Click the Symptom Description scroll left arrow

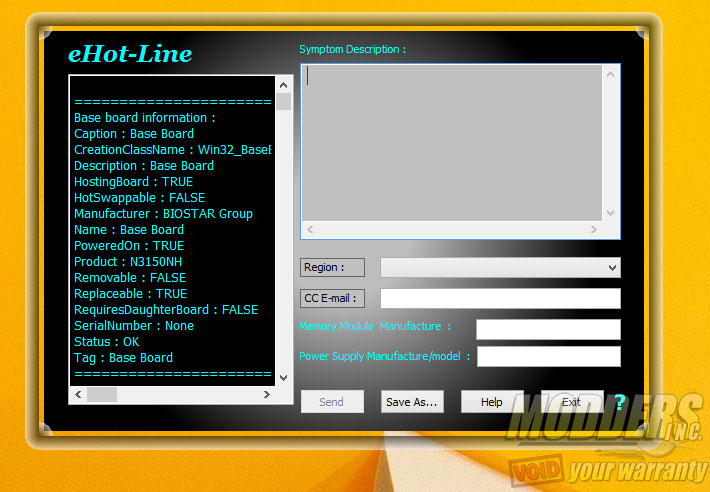tap(310, 229)
